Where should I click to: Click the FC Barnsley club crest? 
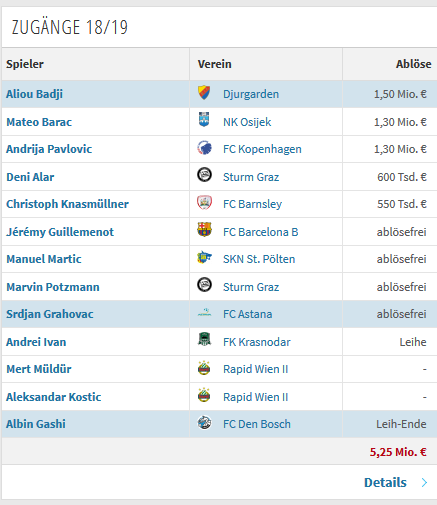point(204,203)
